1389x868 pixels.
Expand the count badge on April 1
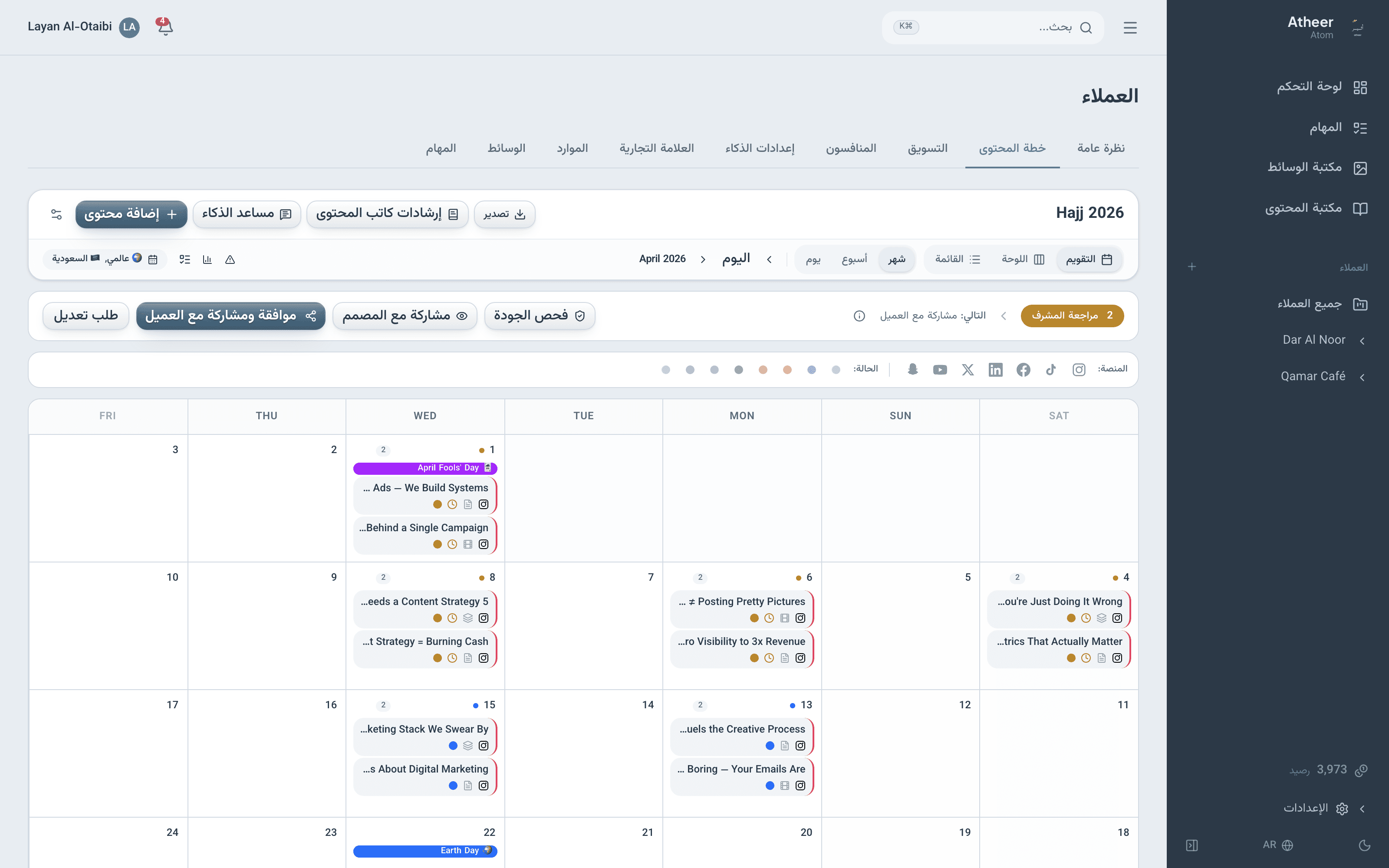[x=383, y=450]
